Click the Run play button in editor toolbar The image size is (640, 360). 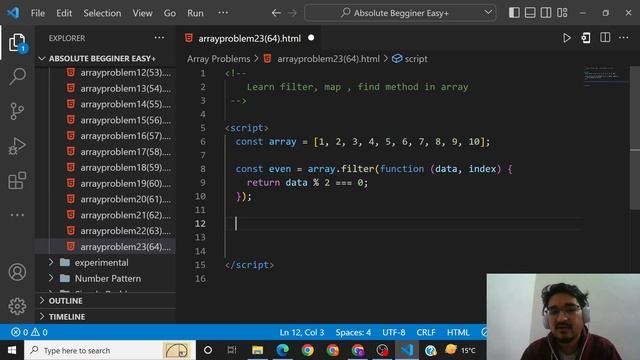click(x=567, y=38)
